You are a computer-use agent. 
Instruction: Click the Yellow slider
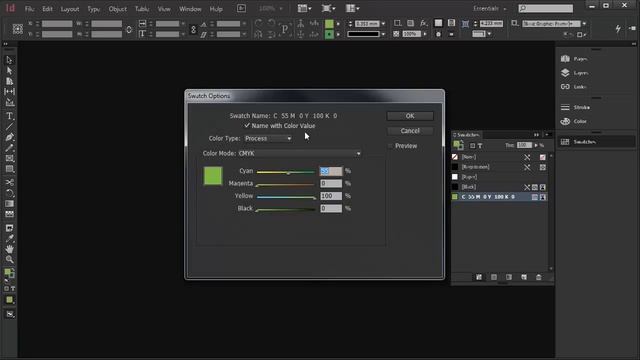[286, 197]
